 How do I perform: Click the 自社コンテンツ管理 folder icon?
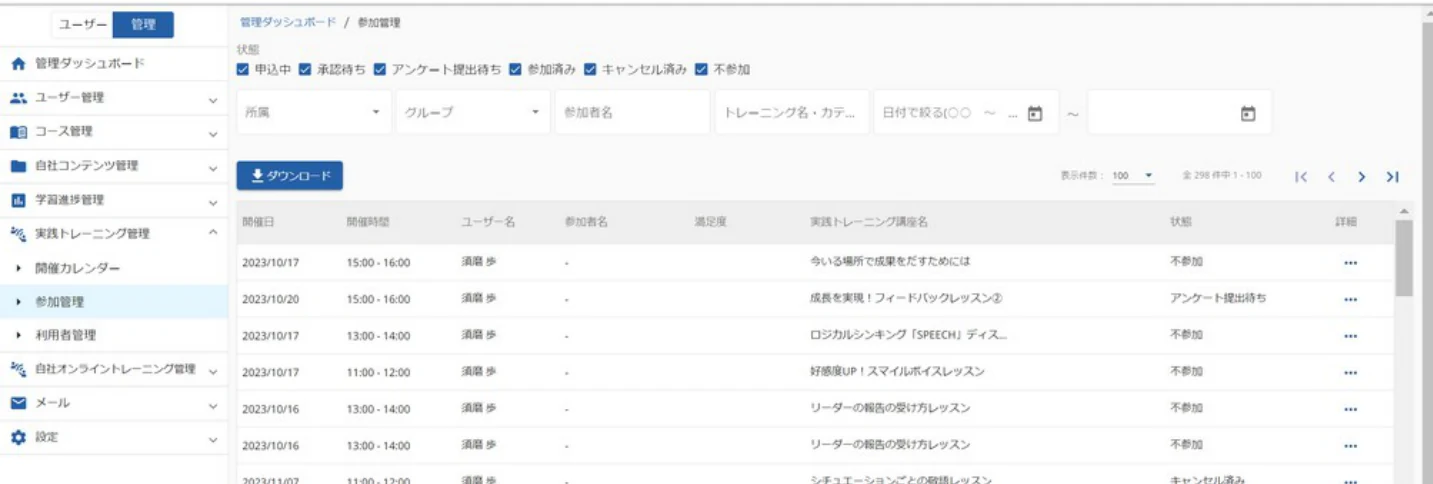[x=18, y=166]
